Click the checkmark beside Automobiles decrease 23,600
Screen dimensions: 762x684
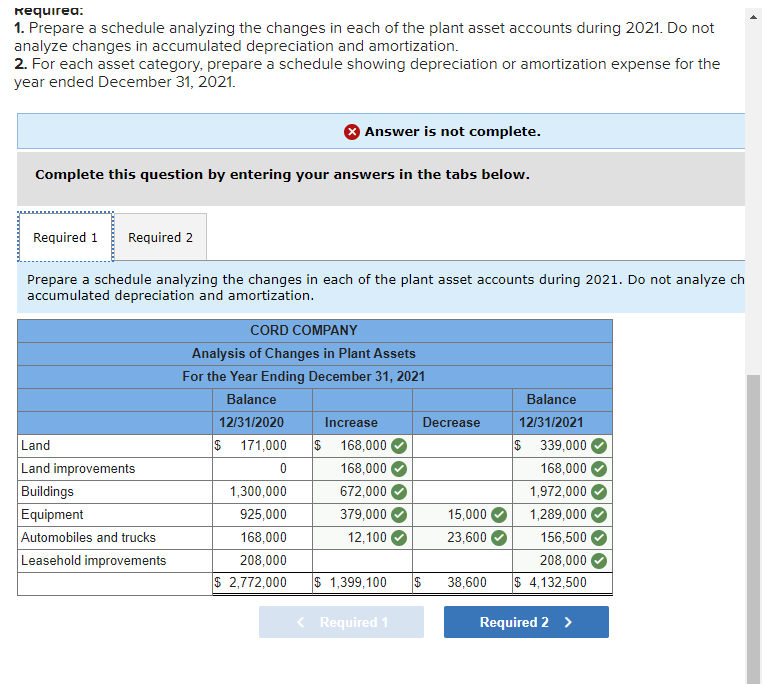(x=499, y=538)
